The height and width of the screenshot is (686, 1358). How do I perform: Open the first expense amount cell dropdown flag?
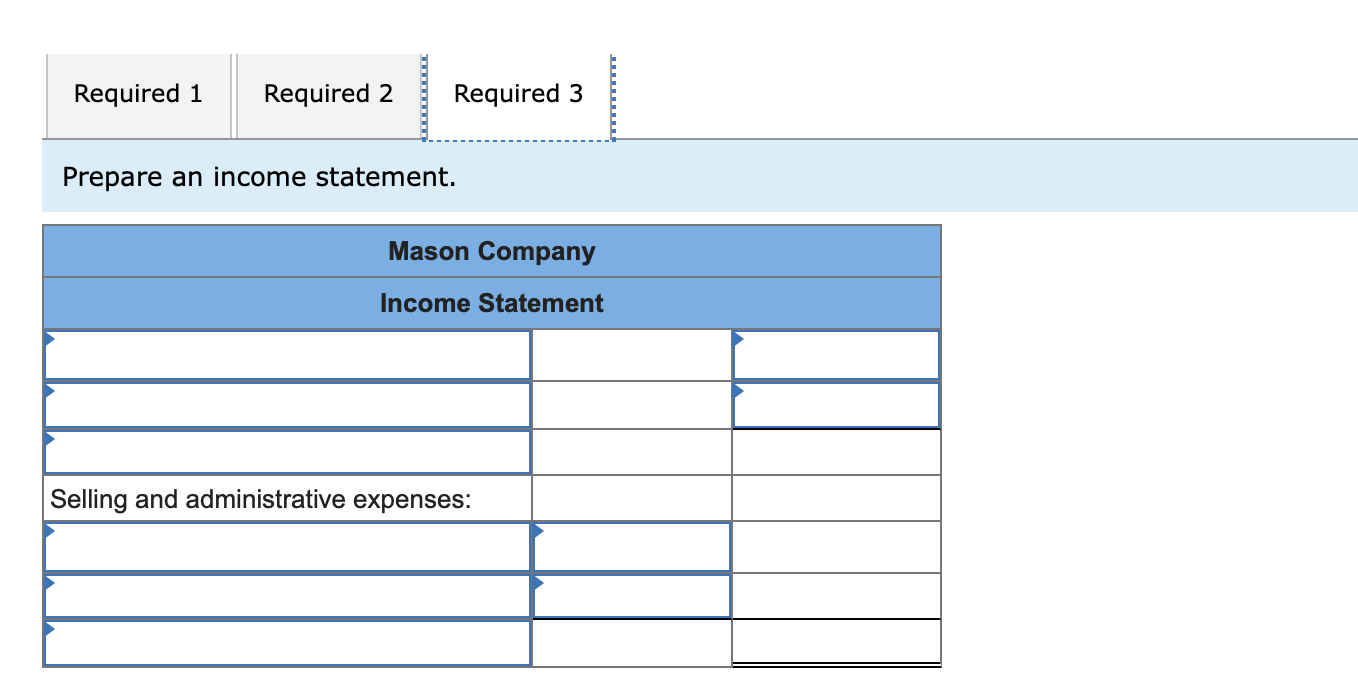point(538,533)
